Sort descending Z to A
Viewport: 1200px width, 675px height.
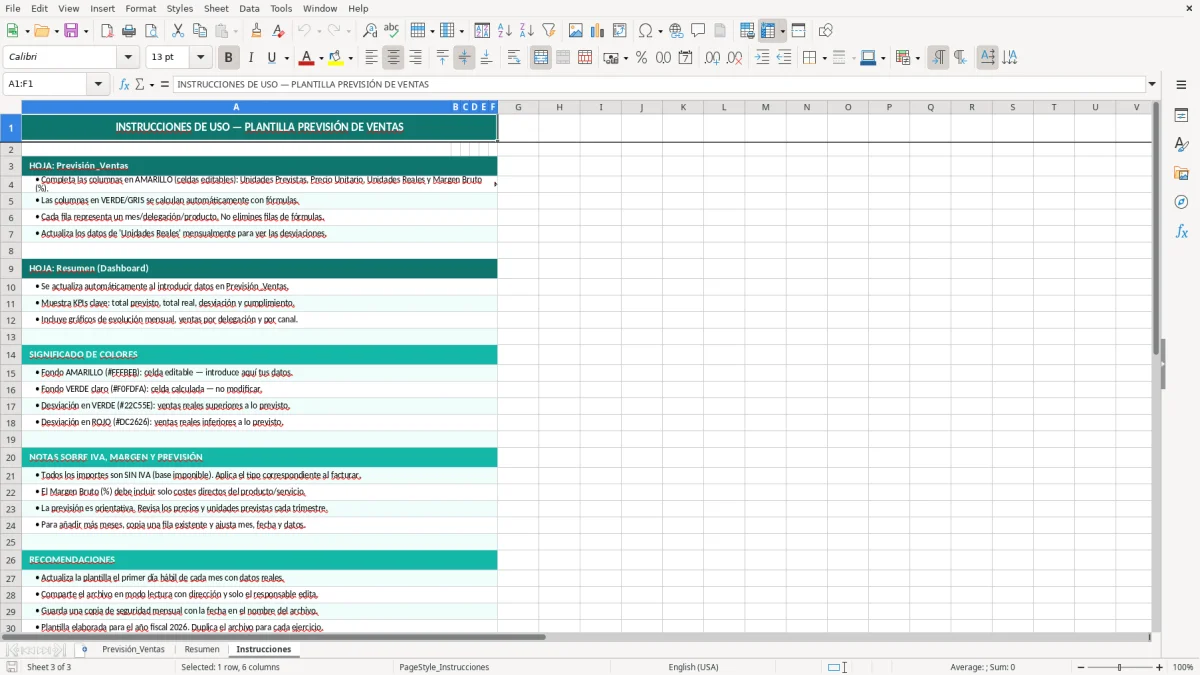[526, 31]
